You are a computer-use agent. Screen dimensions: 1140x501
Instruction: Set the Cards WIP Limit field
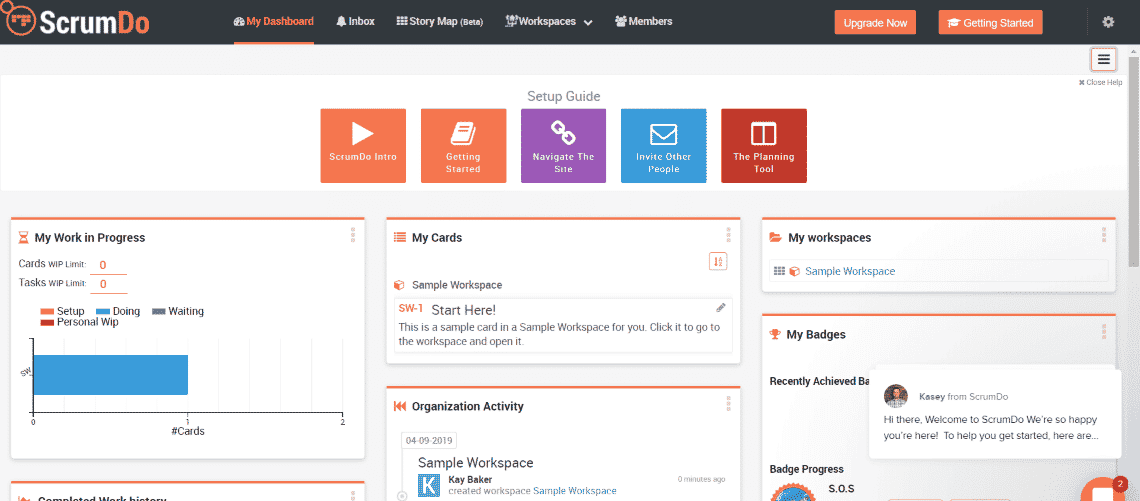click(108, 265)
